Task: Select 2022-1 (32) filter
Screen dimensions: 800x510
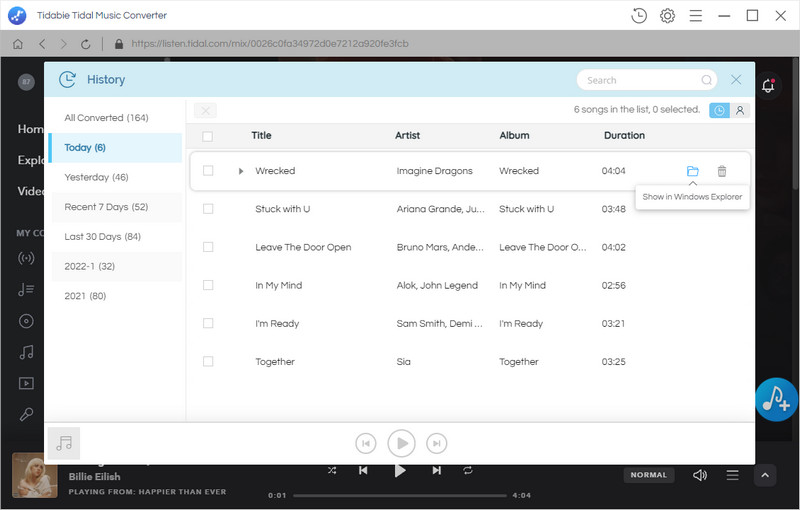Action: point(116,266)
